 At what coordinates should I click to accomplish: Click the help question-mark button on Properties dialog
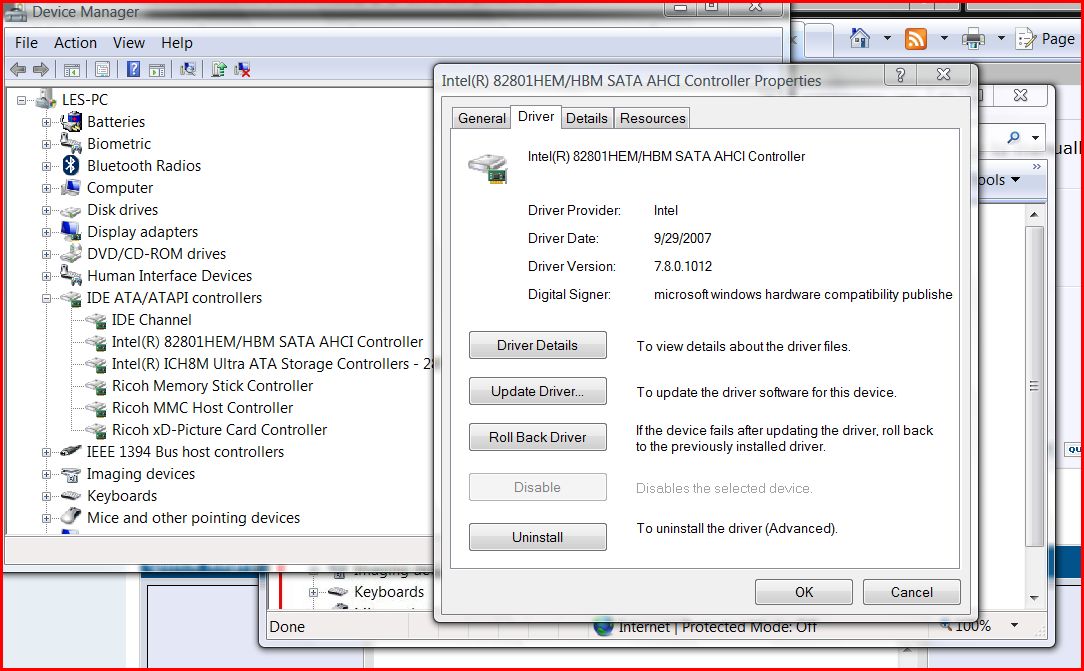click(900, 75)
